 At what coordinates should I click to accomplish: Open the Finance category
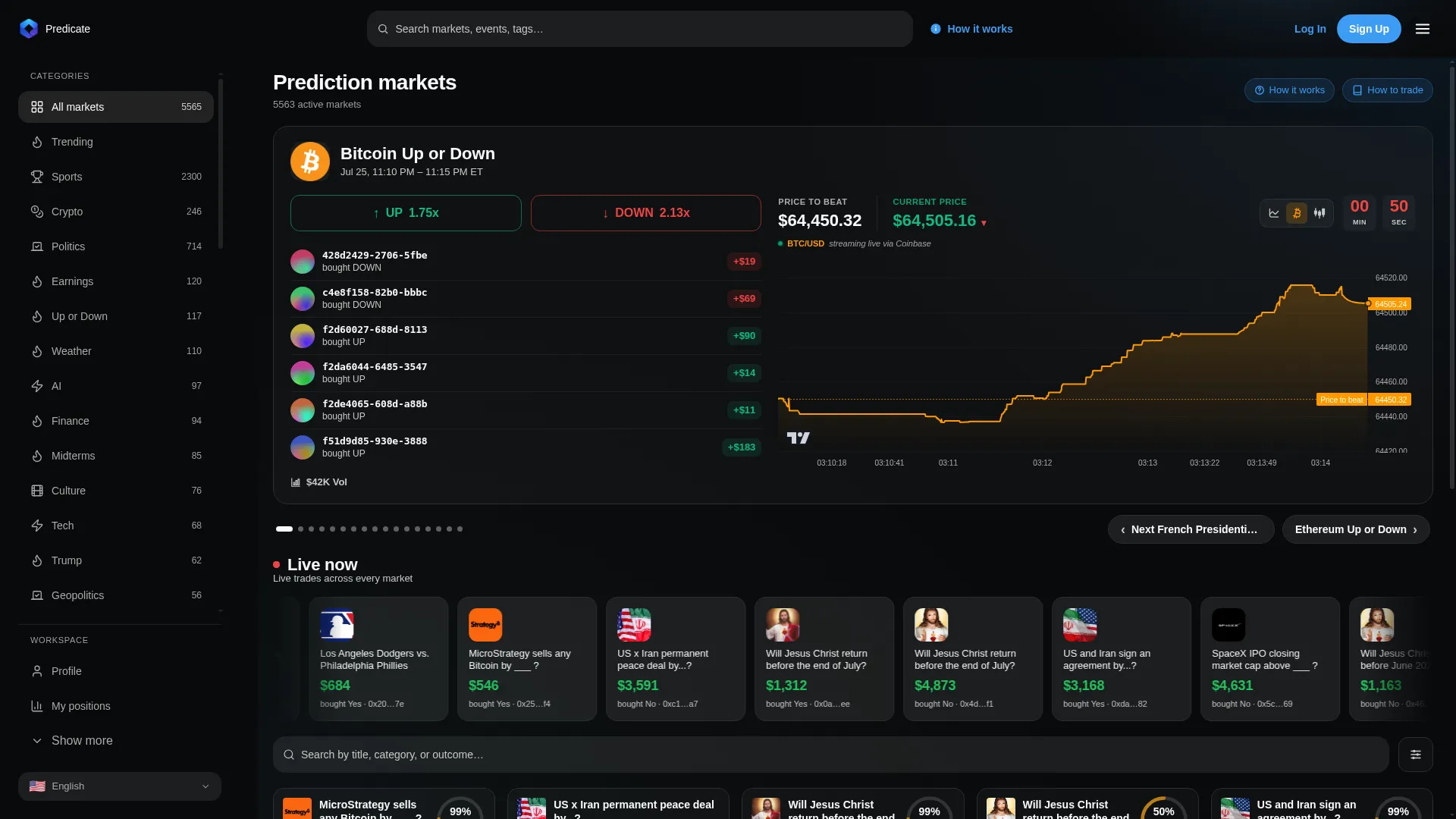click(x=116, y=421)
